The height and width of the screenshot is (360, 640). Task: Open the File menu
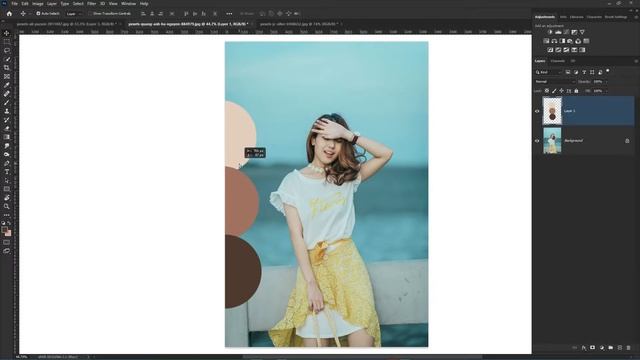pyautogui.click(x=14, y=3)
